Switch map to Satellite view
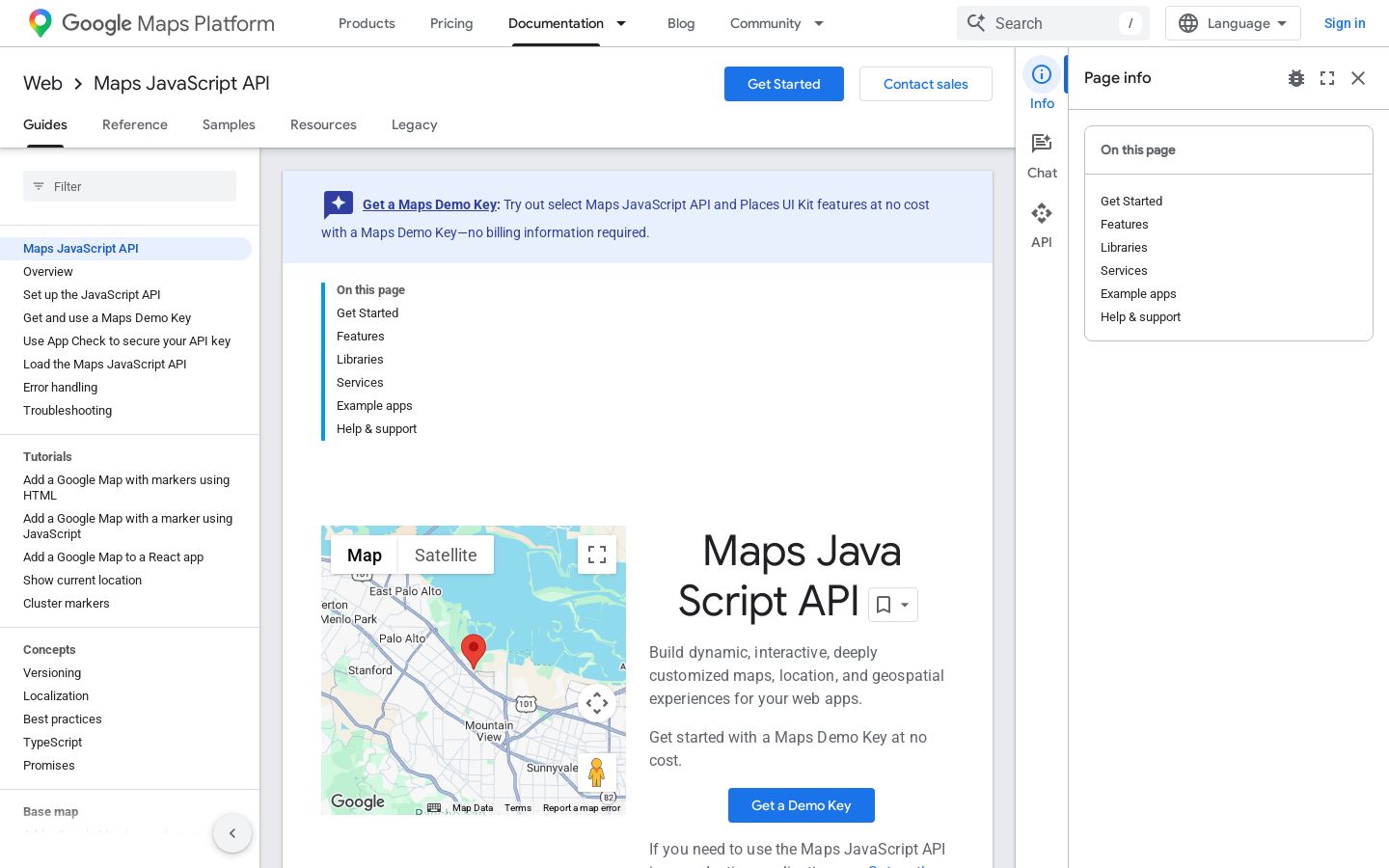1389x868 pixels. point(446,556)
